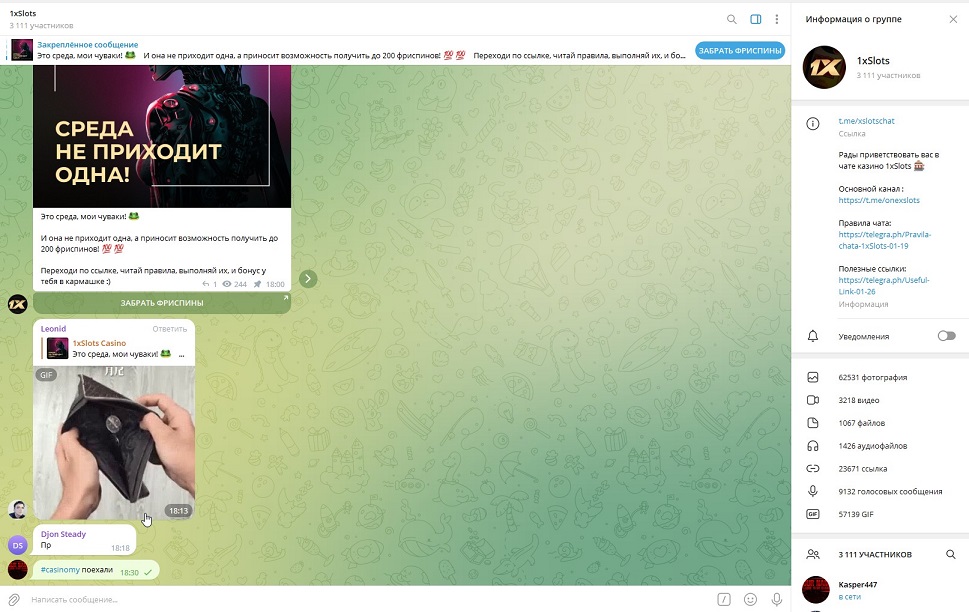Open chat search with magnifier icon

[732, 19]
